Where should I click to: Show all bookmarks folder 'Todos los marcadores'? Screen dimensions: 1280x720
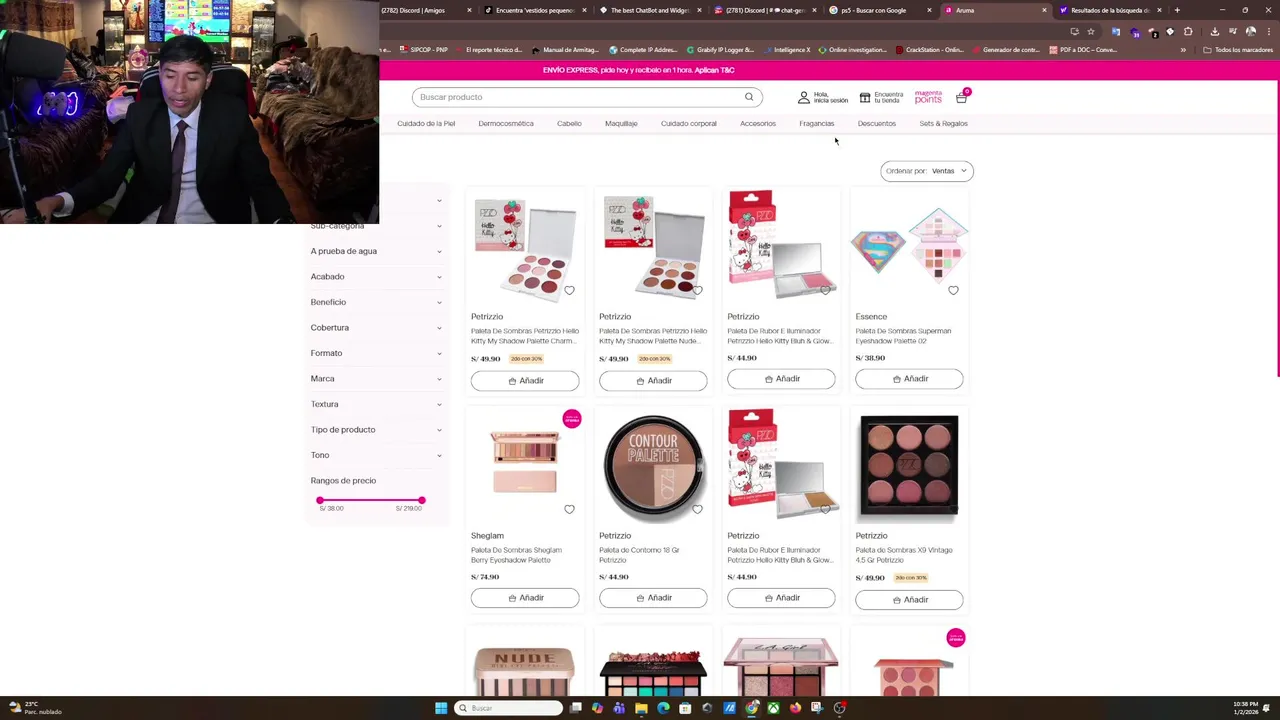1238,50
